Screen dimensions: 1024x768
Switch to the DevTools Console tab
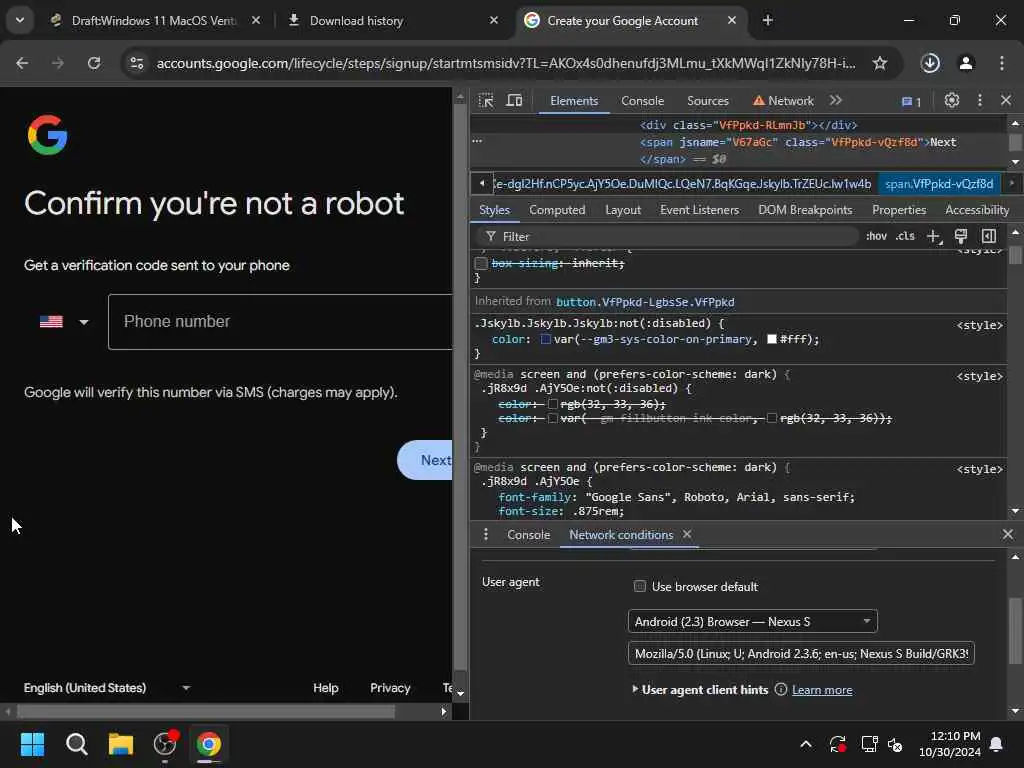[643, 101]
